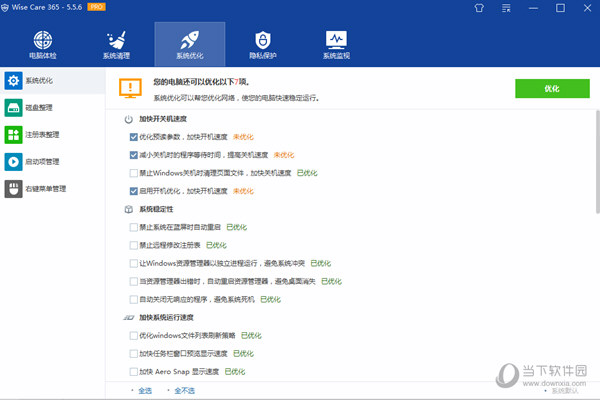Open 磁盘整理 disk defrag in sidebar

coord(52,108)
